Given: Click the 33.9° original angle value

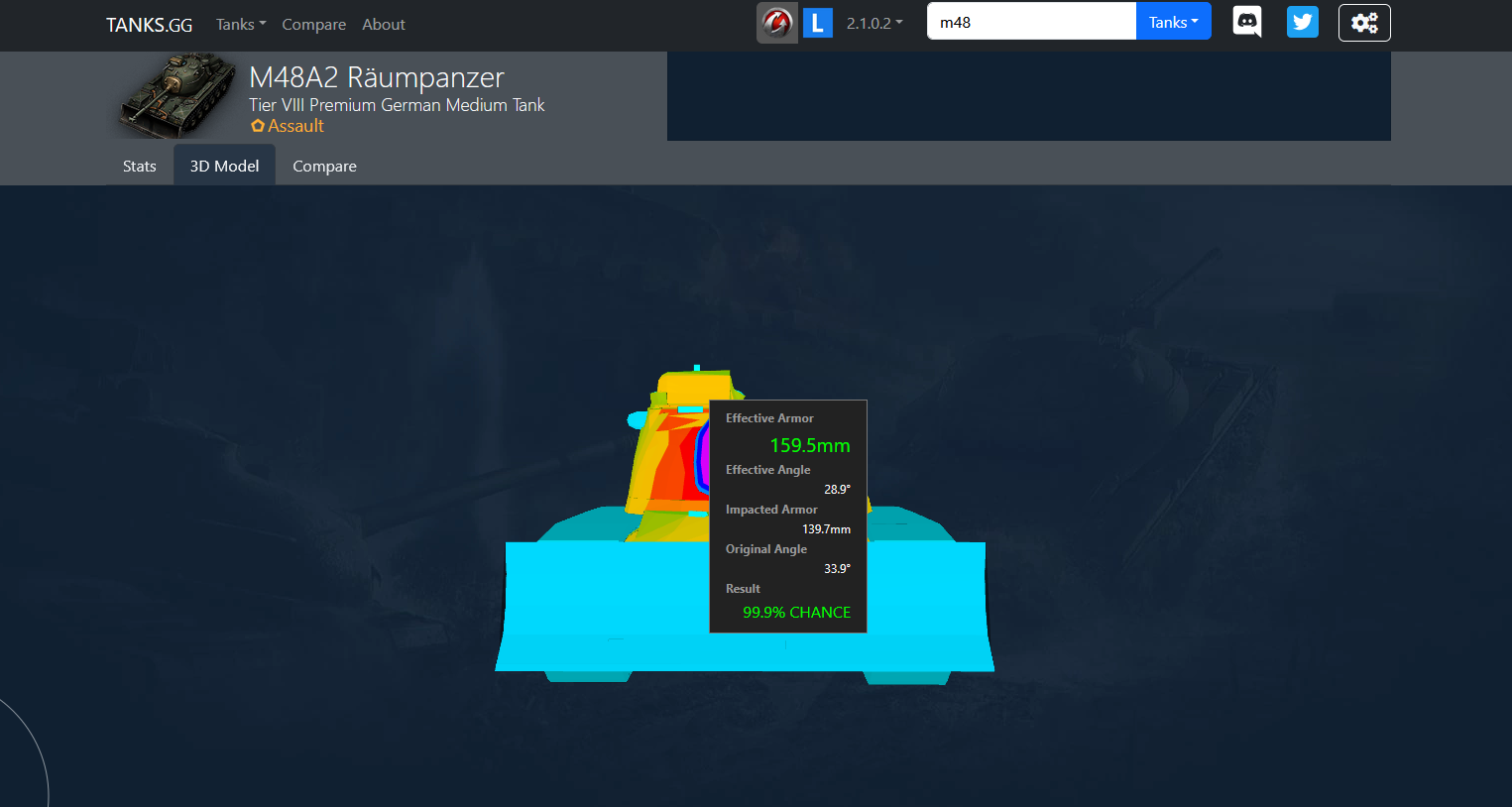Looking at the screenshot, I should (x=838, y=569).
